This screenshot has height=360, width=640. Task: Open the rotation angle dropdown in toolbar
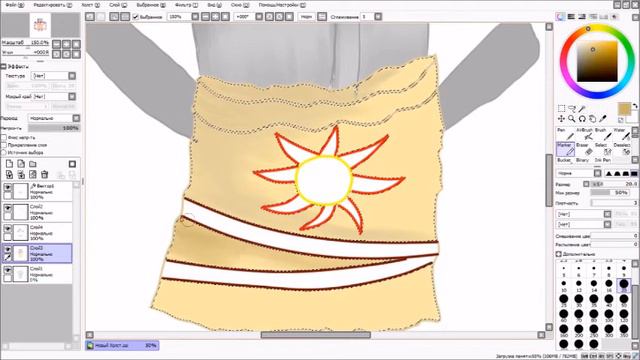coord(259,17)
